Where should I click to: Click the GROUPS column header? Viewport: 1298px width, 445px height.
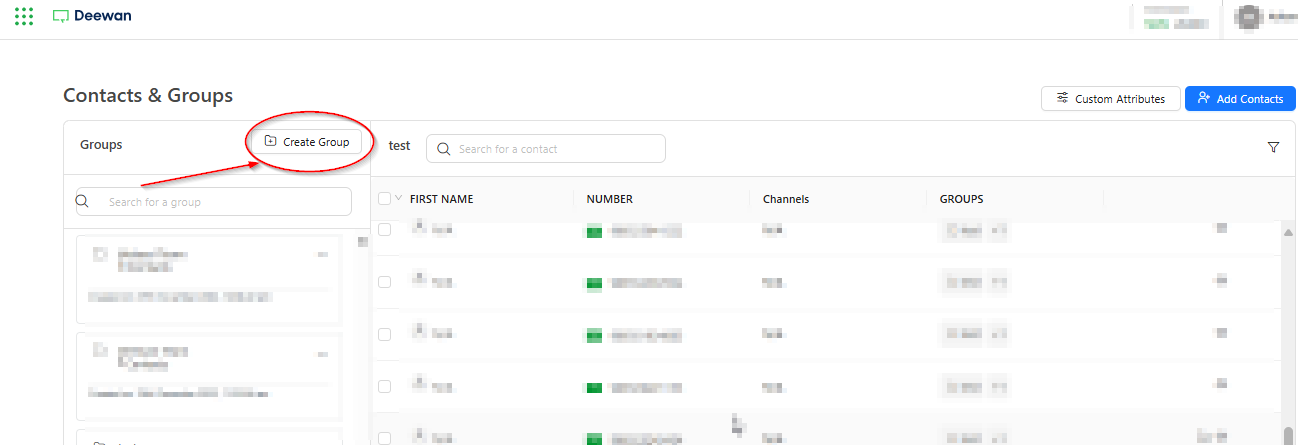tap(961, 199)
